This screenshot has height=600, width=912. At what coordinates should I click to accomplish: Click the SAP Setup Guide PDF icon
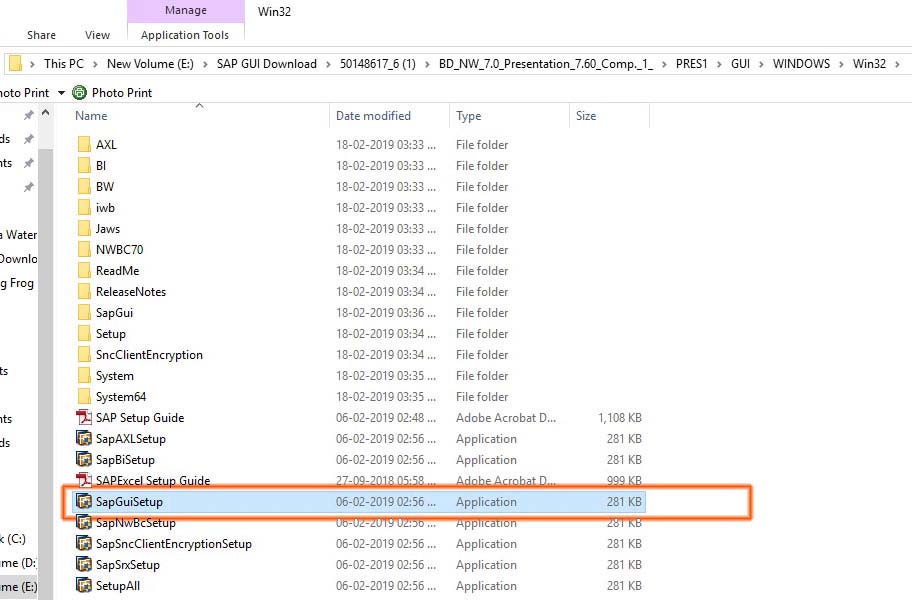point(84,417)
